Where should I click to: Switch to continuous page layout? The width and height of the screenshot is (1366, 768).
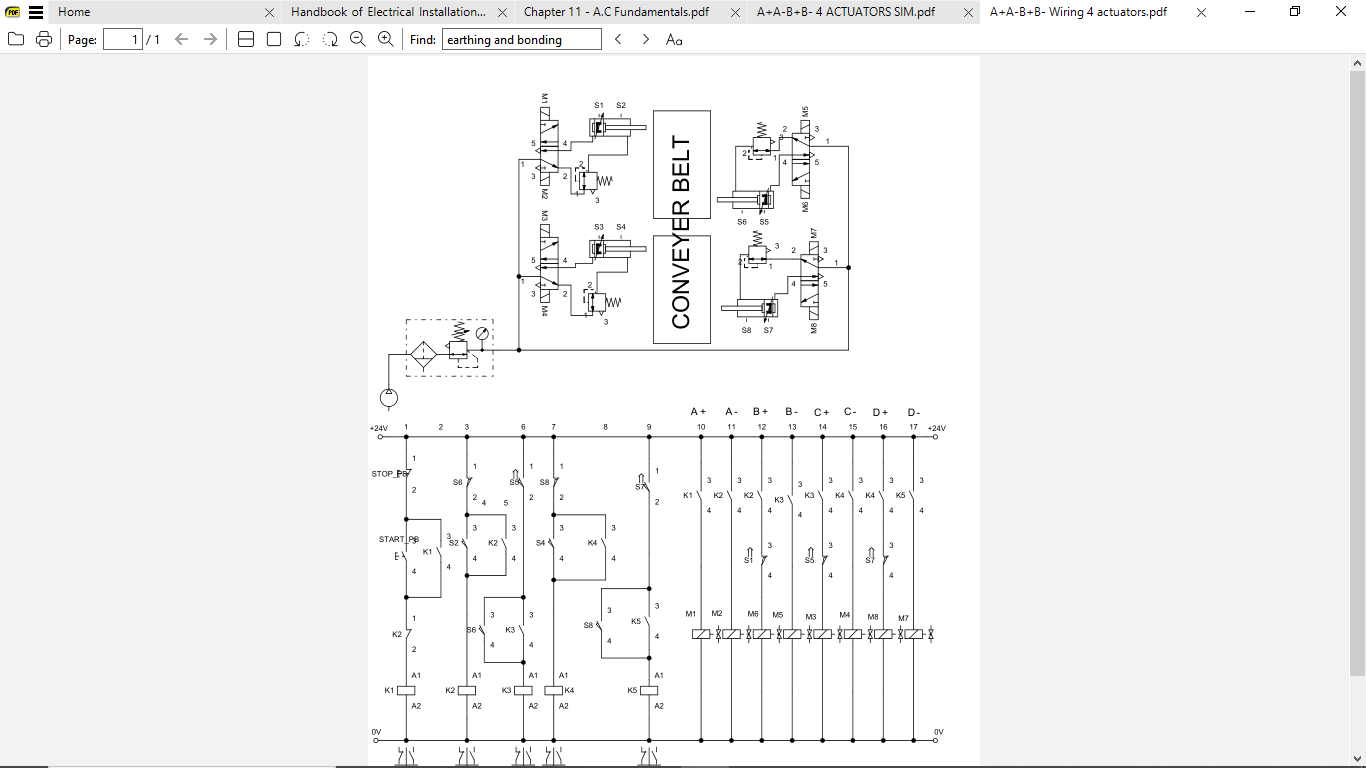246,39
